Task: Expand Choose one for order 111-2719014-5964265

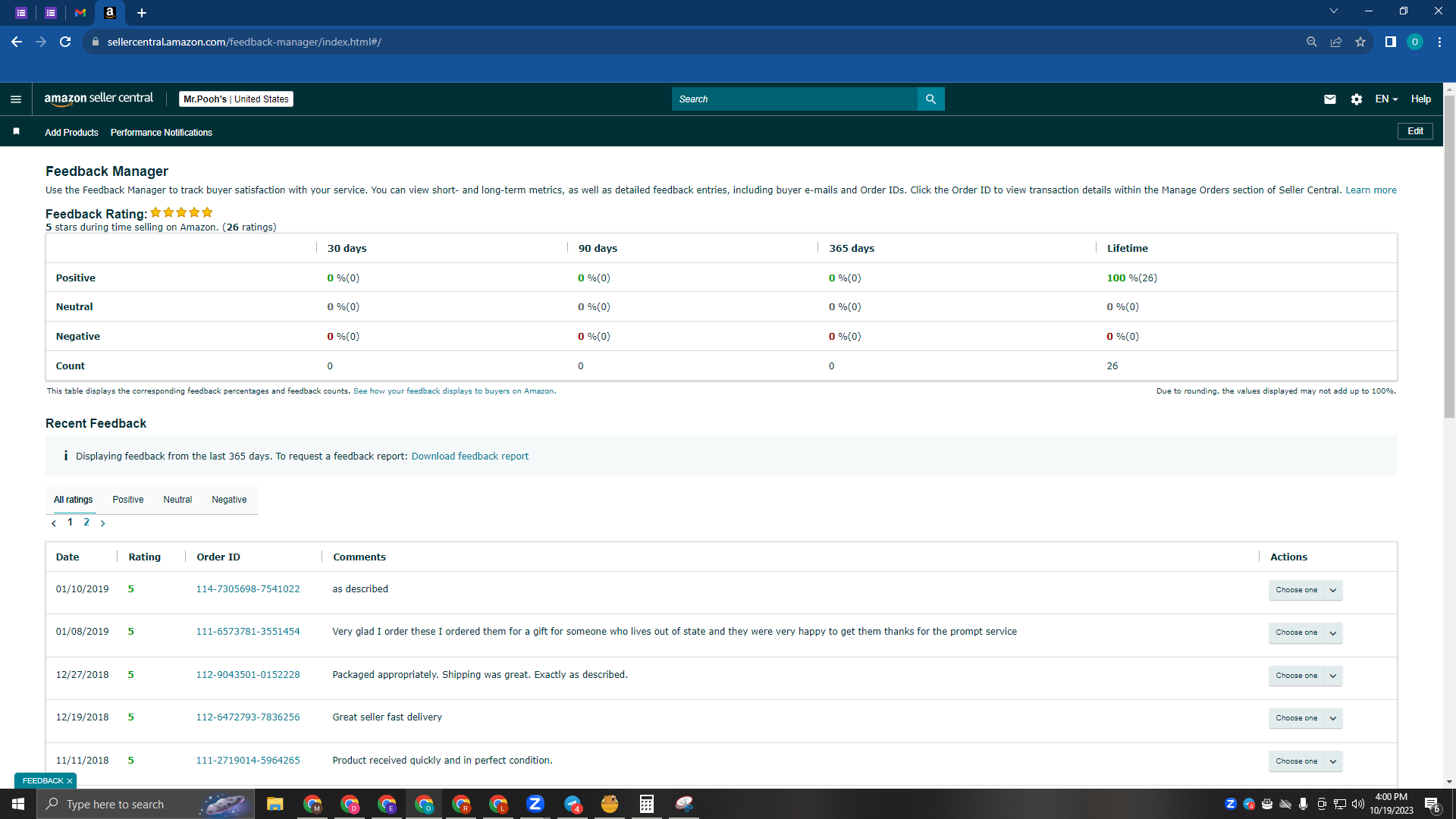Action: tap(1305, 761)
